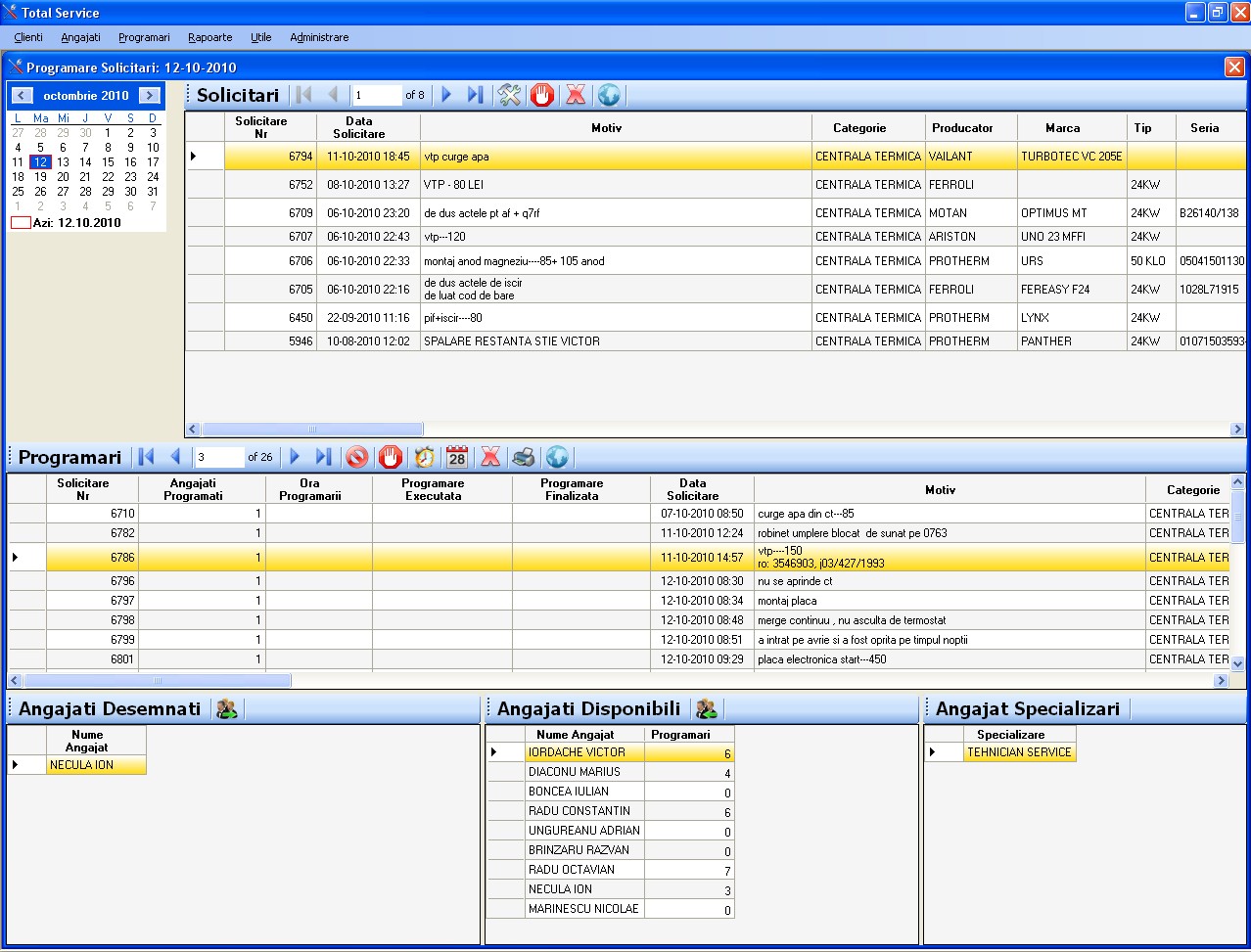
Task: Jump to last record in Solicitari toolbar
Action: tap(476, 95)
